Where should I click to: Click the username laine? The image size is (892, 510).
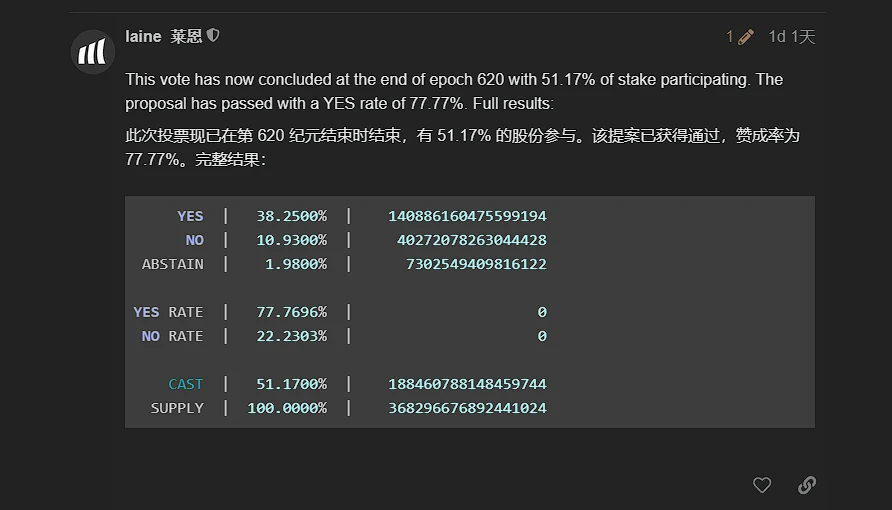[143, 36]
